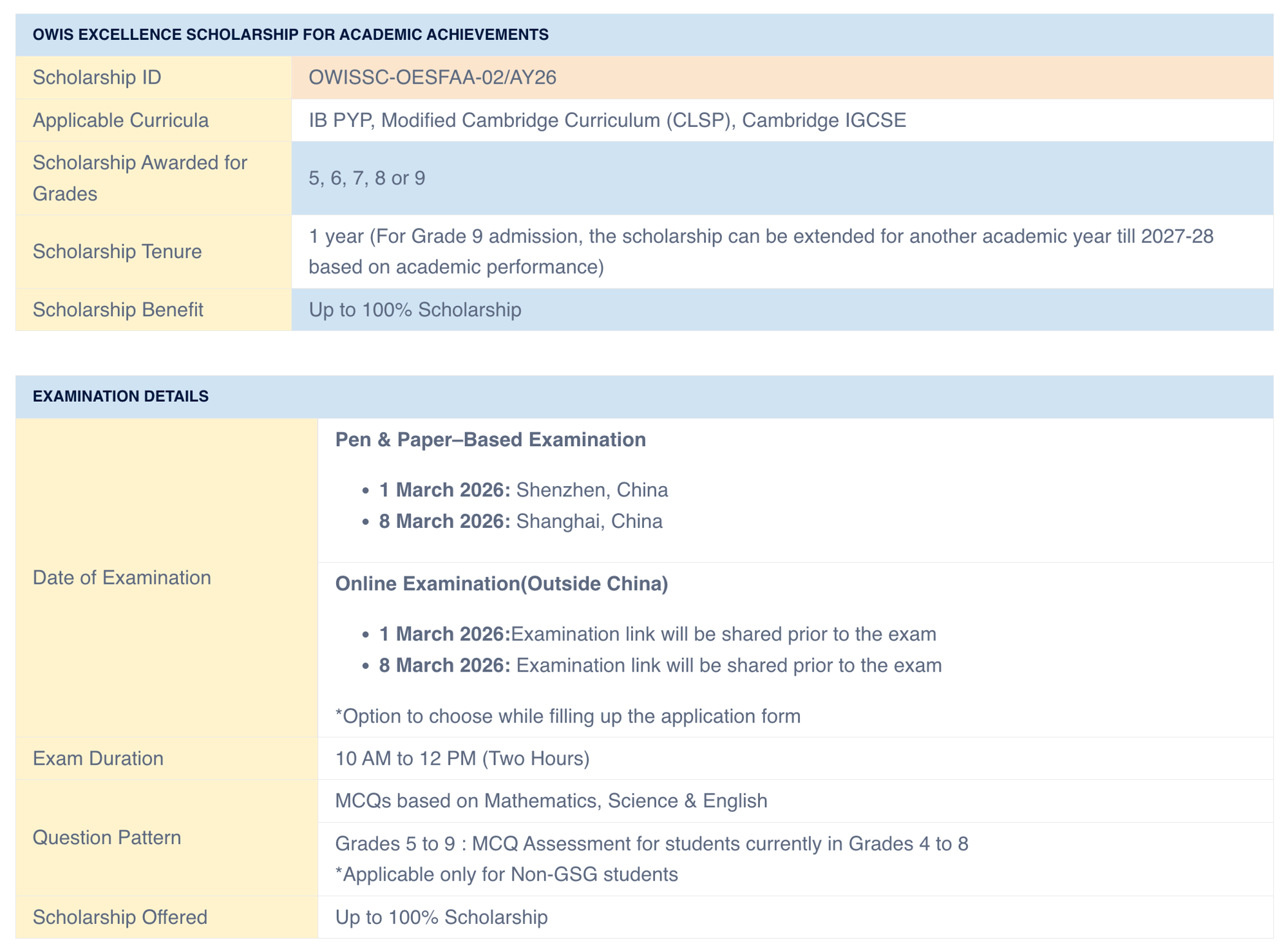Select the Applicable Curricula label

pyautogui.click(x=120, y=120)
